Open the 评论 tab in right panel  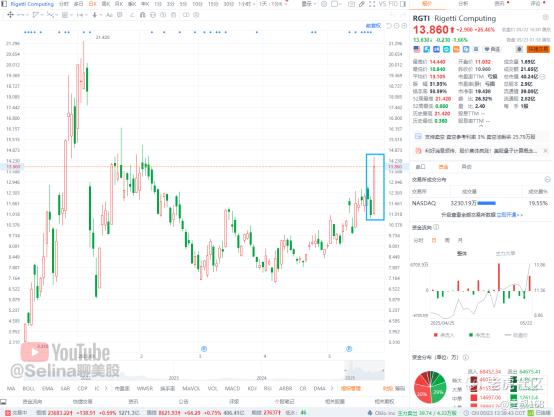tap(536, 4)
